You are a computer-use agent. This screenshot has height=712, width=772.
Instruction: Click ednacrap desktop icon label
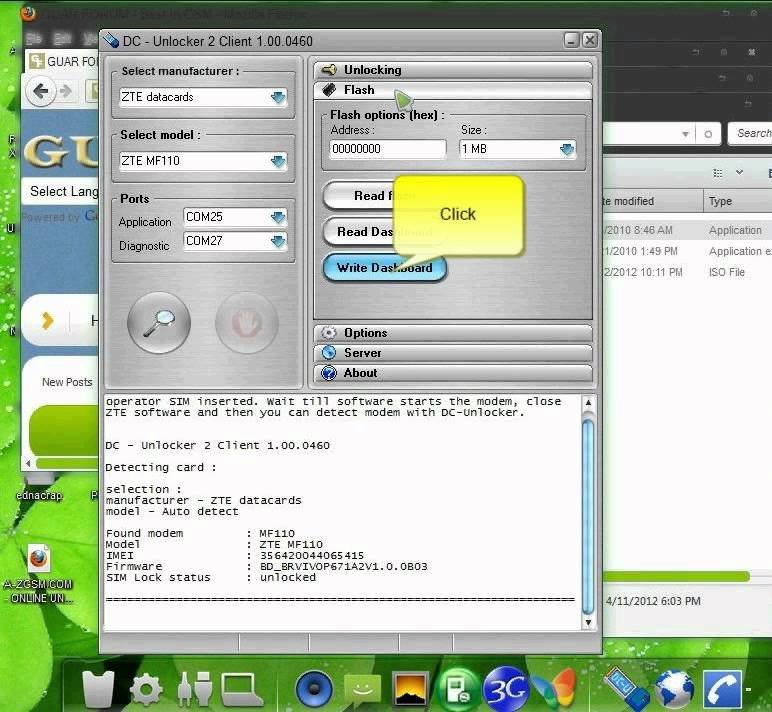coord(39,495)
